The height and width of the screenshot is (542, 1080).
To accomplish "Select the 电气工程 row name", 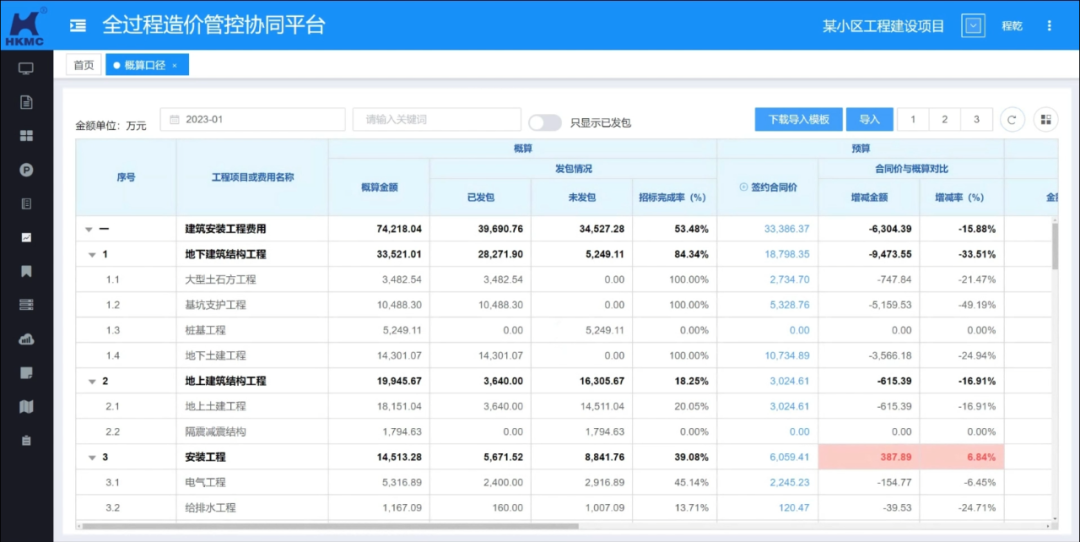I will (x=205, y=482).
